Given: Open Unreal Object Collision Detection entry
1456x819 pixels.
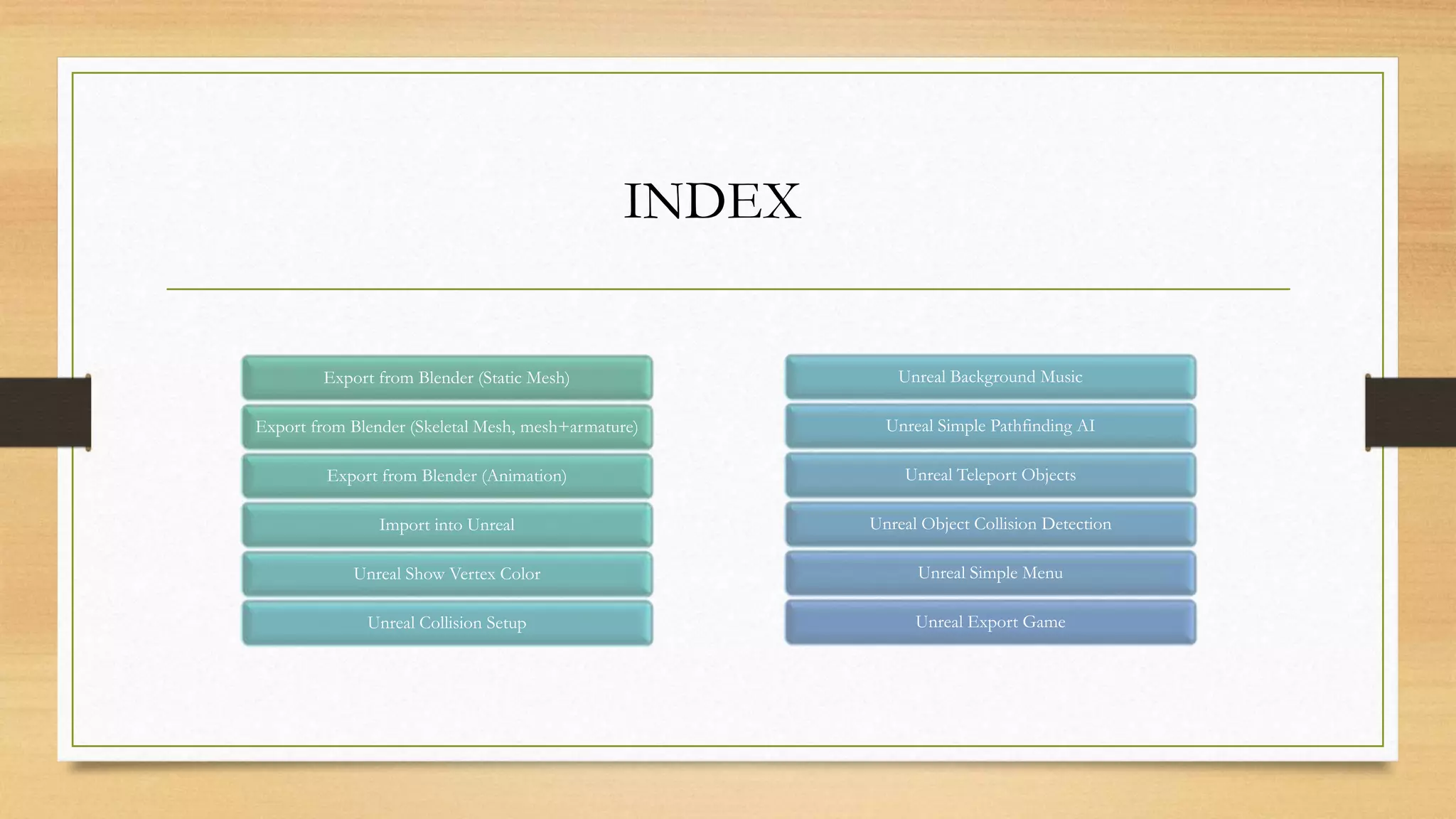Looking at the screenshot, I should pyautogui.click(x=990, y=524).
